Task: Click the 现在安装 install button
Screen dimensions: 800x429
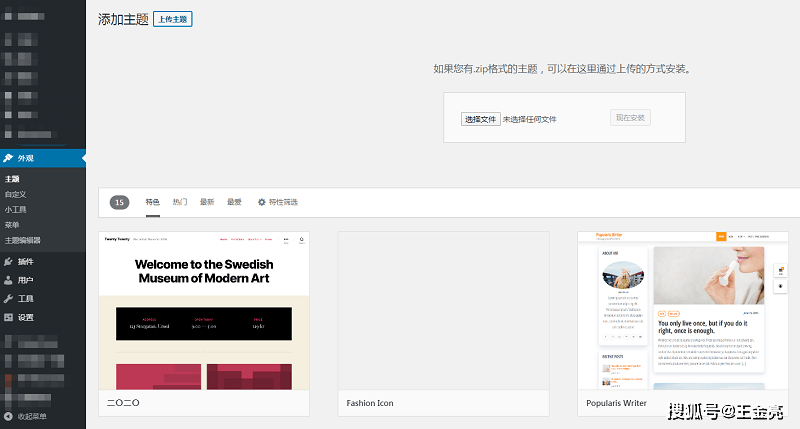Action: point(630,118)
